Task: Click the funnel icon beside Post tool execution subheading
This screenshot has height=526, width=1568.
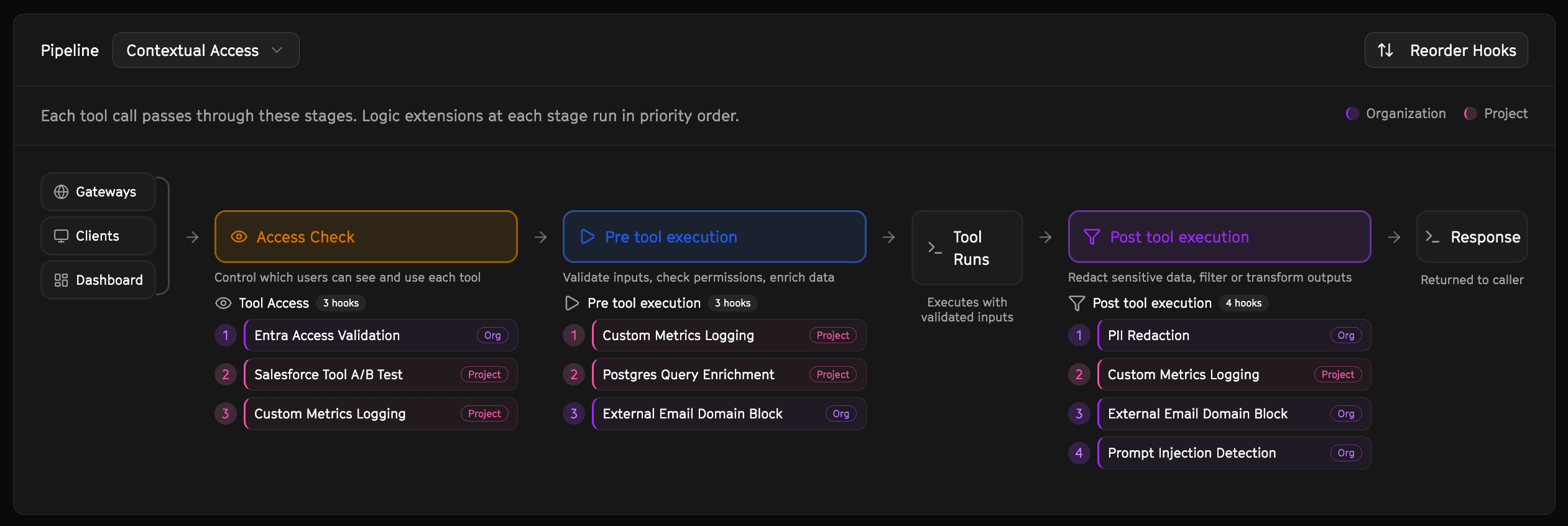Action: (x=1076, y=303)
